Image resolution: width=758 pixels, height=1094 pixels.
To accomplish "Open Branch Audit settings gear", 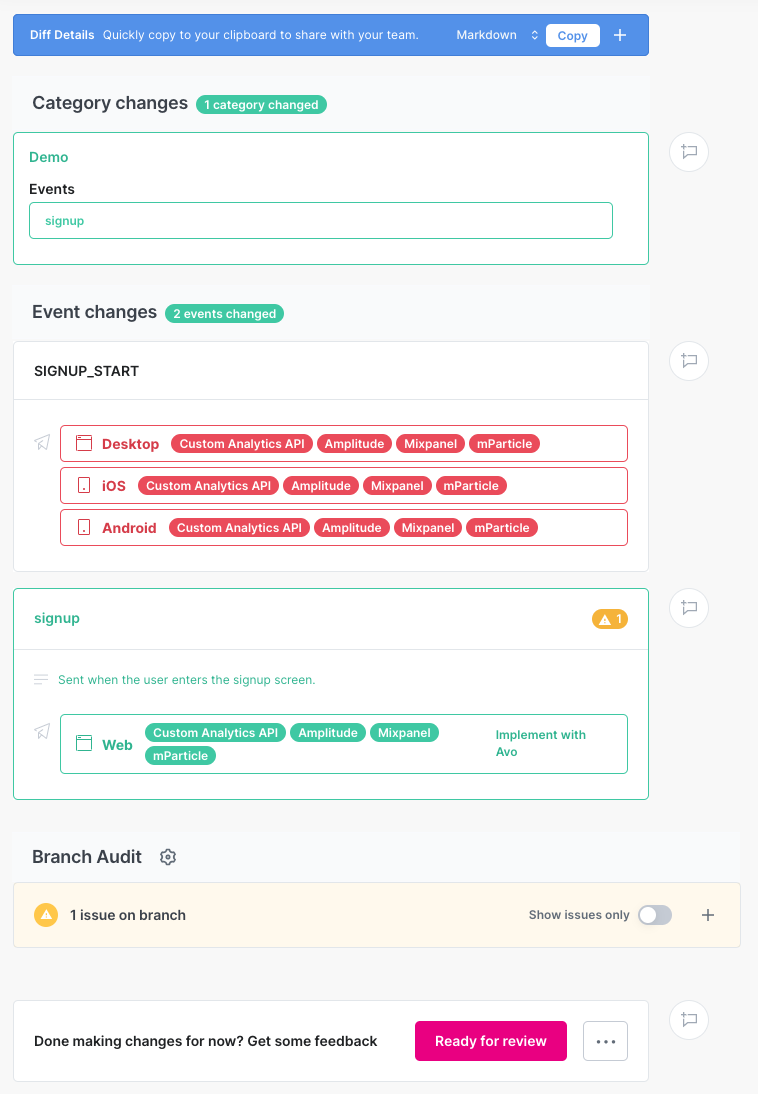I will point(168,857).
